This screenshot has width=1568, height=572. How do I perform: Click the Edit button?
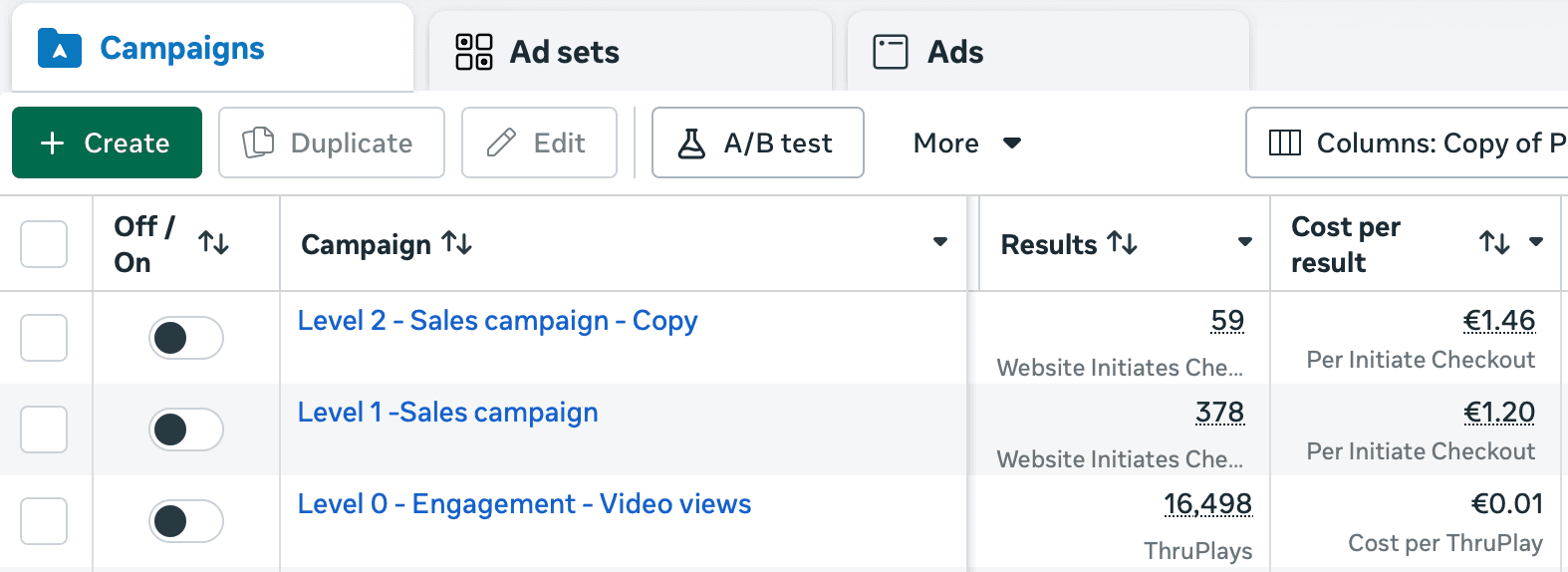[x=539, y=143]
